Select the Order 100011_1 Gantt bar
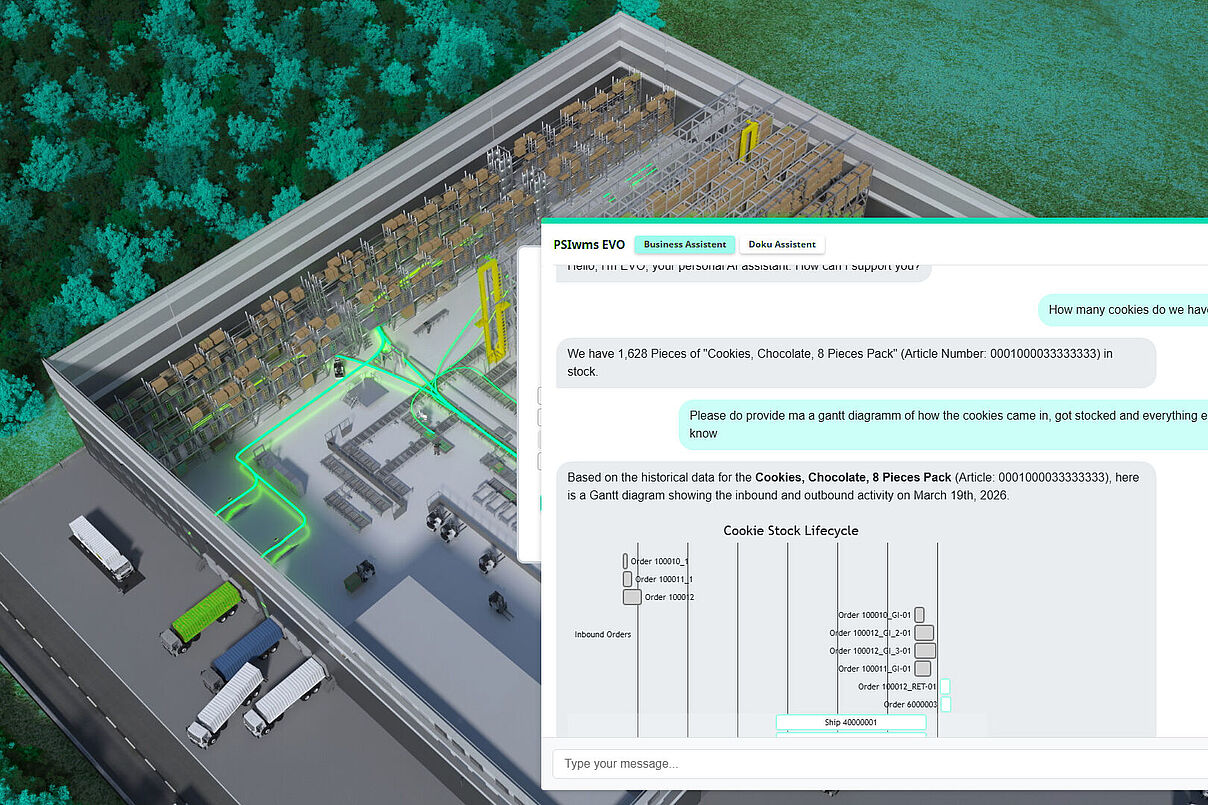Viewport: 1208px width, 805px height. pos(627,579)
